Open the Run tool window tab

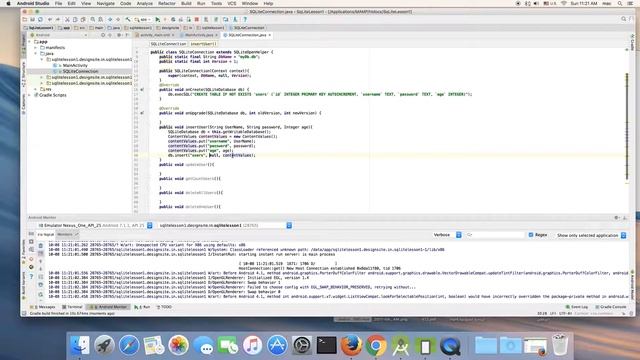[x=142, y=307]
